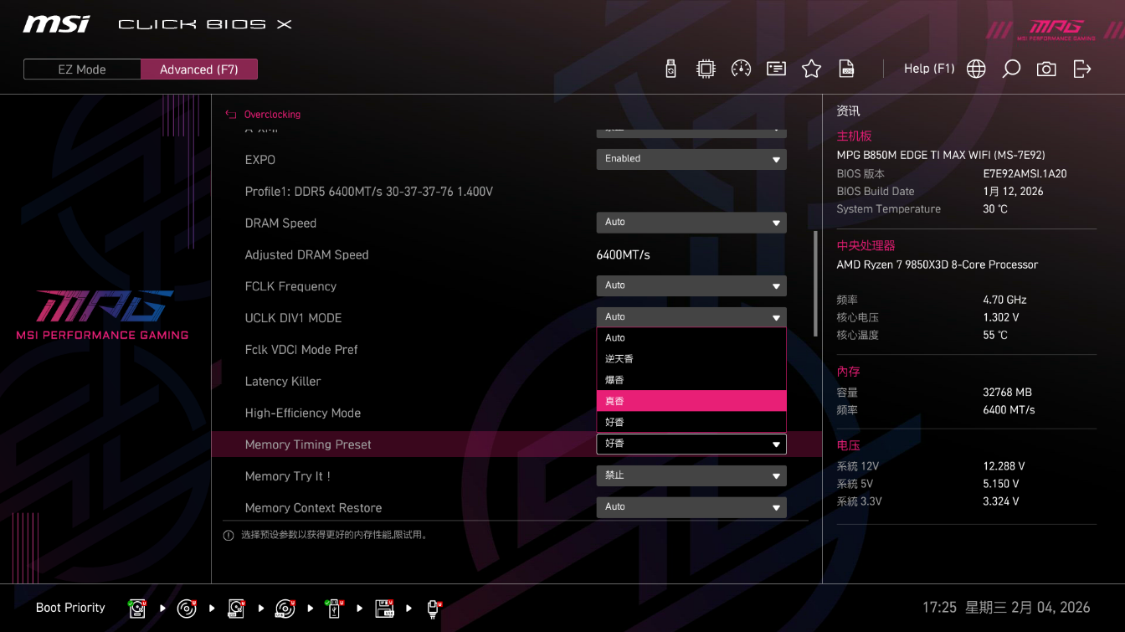The image size is (1125, 632).
Task: Select the second boot device optical disc
Action: point(187,608)
